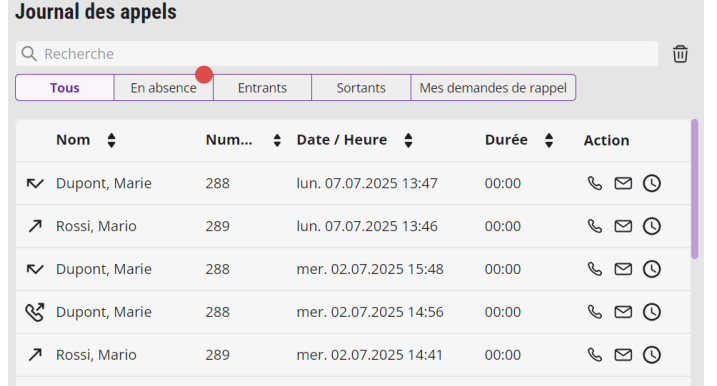Viewport: 717px width, 386px height.
Task: Click the purple vertical scrollbar thumb
Action: [x=695, y=189]
